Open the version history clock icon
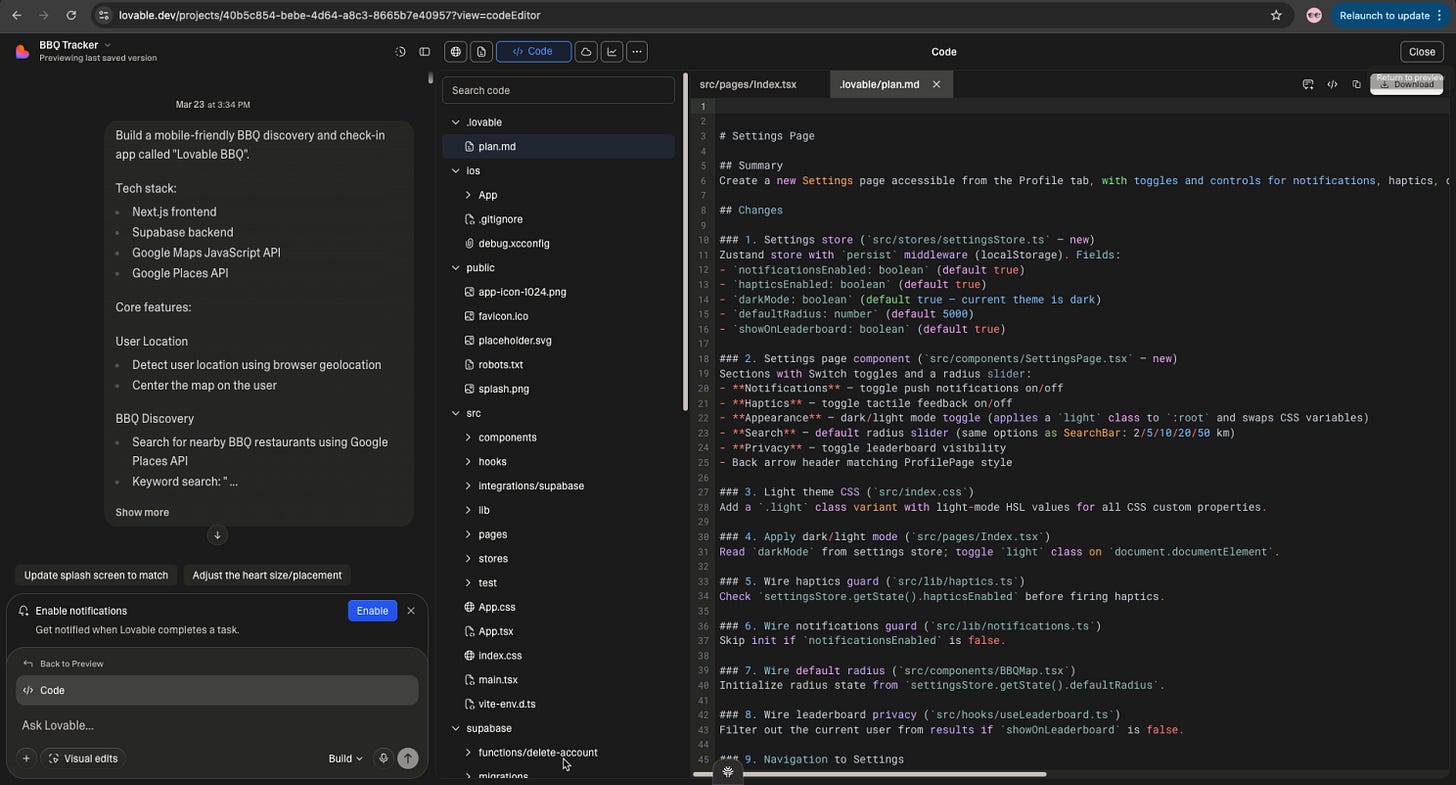Image resolution: width=1456 pixels, height=785 pixels. click(400, 52)
